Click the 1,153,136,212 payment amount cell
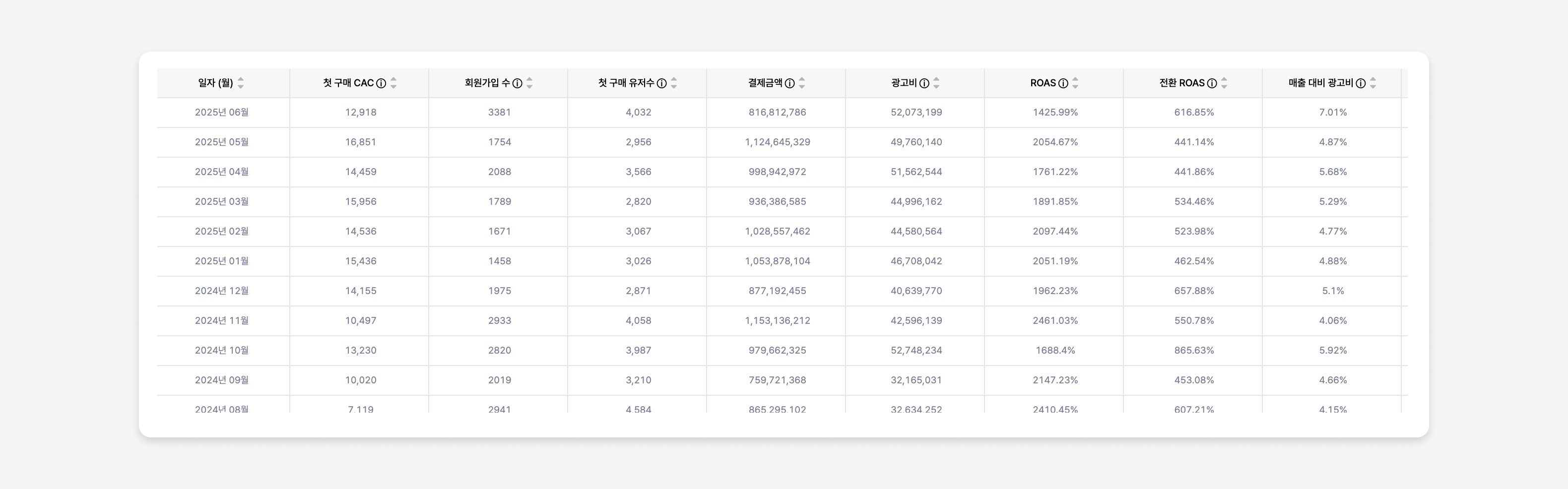 pyautogui.click(x=778, y=320)
